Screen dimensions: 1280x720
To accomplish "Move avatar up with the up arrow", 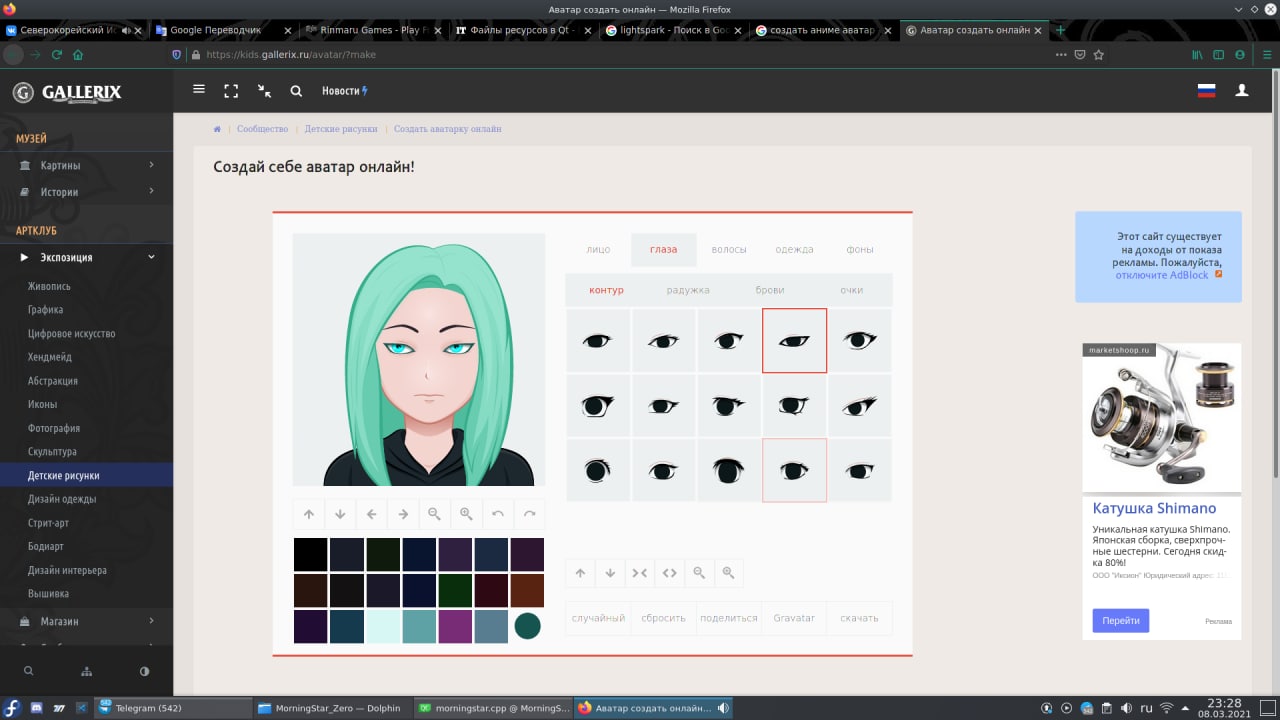I will pos(309,514).
